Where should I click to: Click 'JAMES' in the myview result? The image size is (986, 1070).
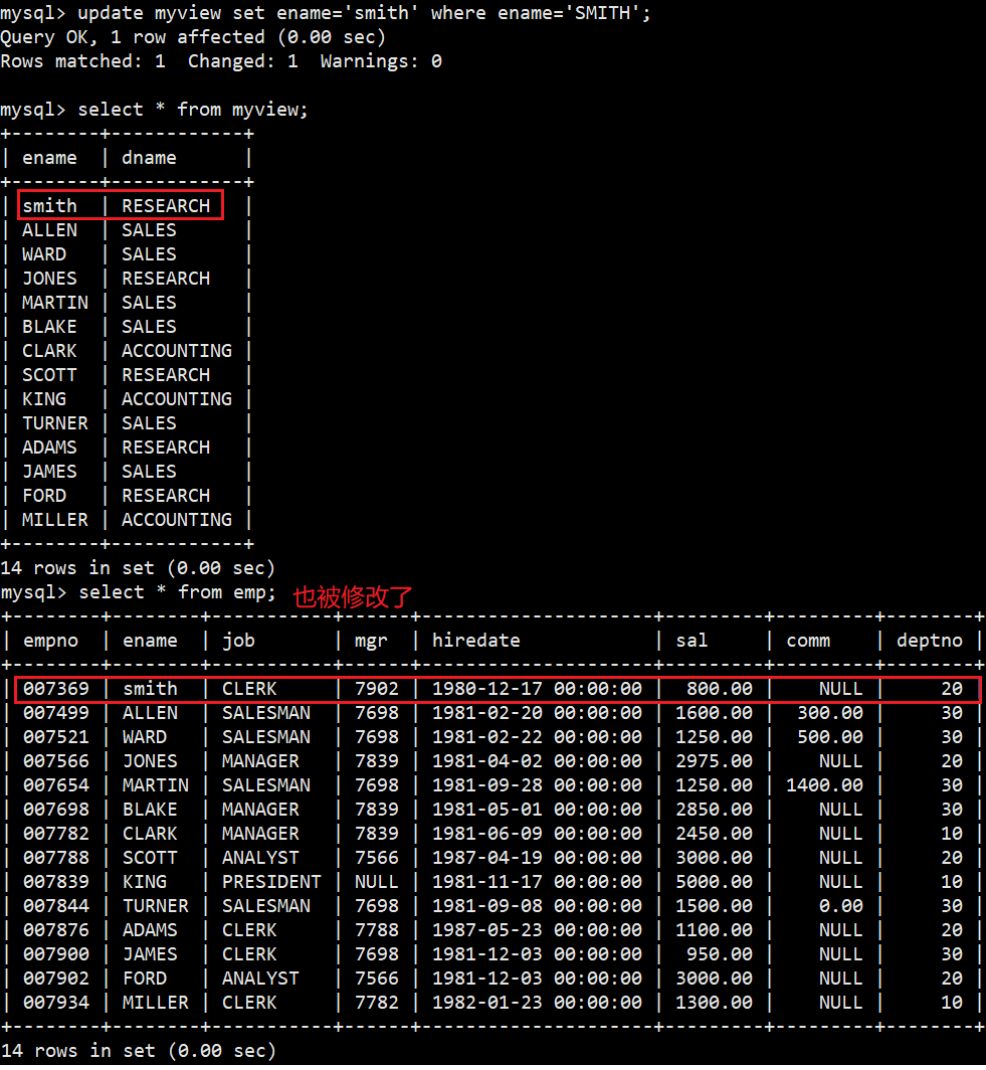49,472
